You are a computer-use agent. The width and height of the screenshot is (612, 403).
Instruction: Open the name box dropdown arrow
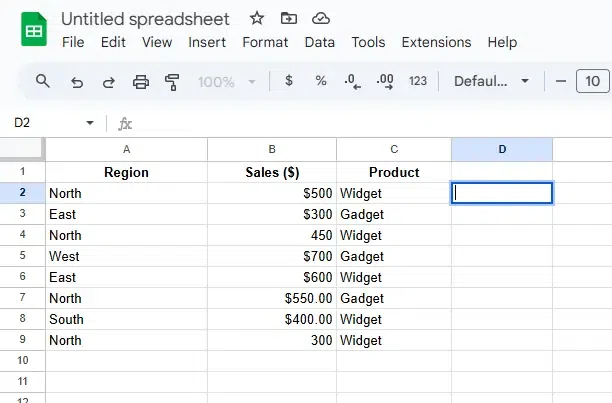click(90, 123)
